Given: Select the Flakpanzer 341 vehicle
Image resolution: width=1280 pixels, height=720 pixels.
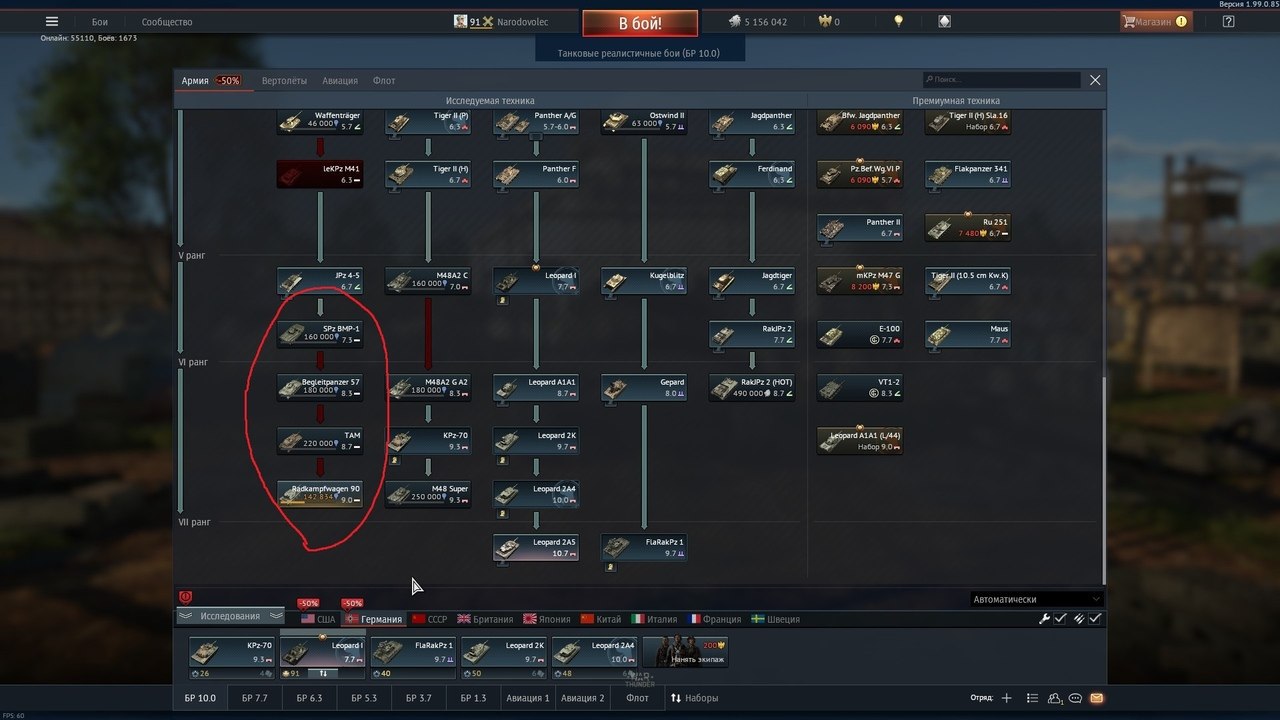Looking at the screenshot, I should pyautogui.click(x=968, y=174).
